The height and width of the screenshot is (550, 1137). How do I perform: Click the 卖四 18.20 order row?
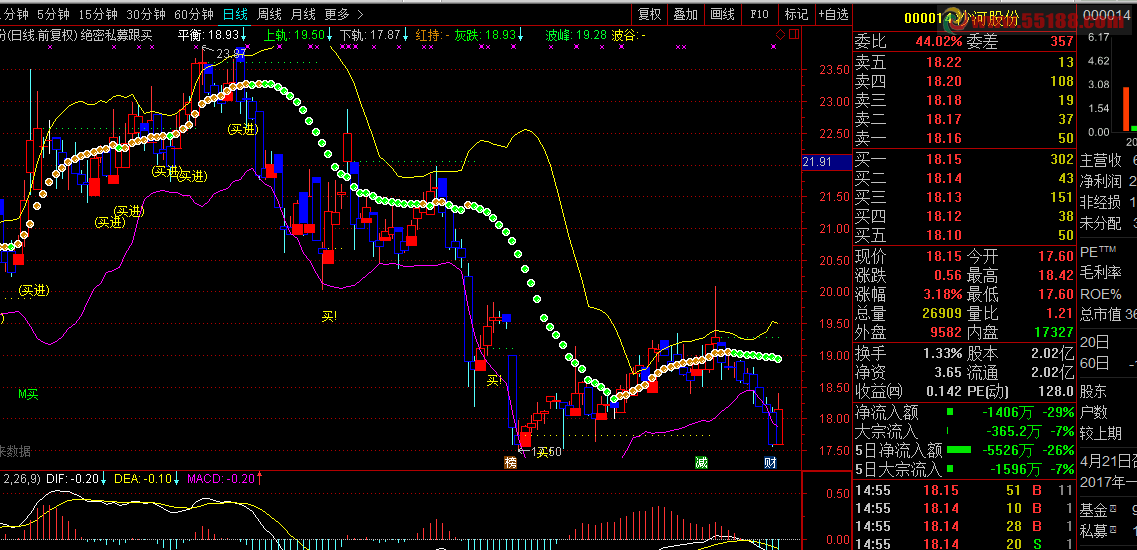(x=965, y=81)
